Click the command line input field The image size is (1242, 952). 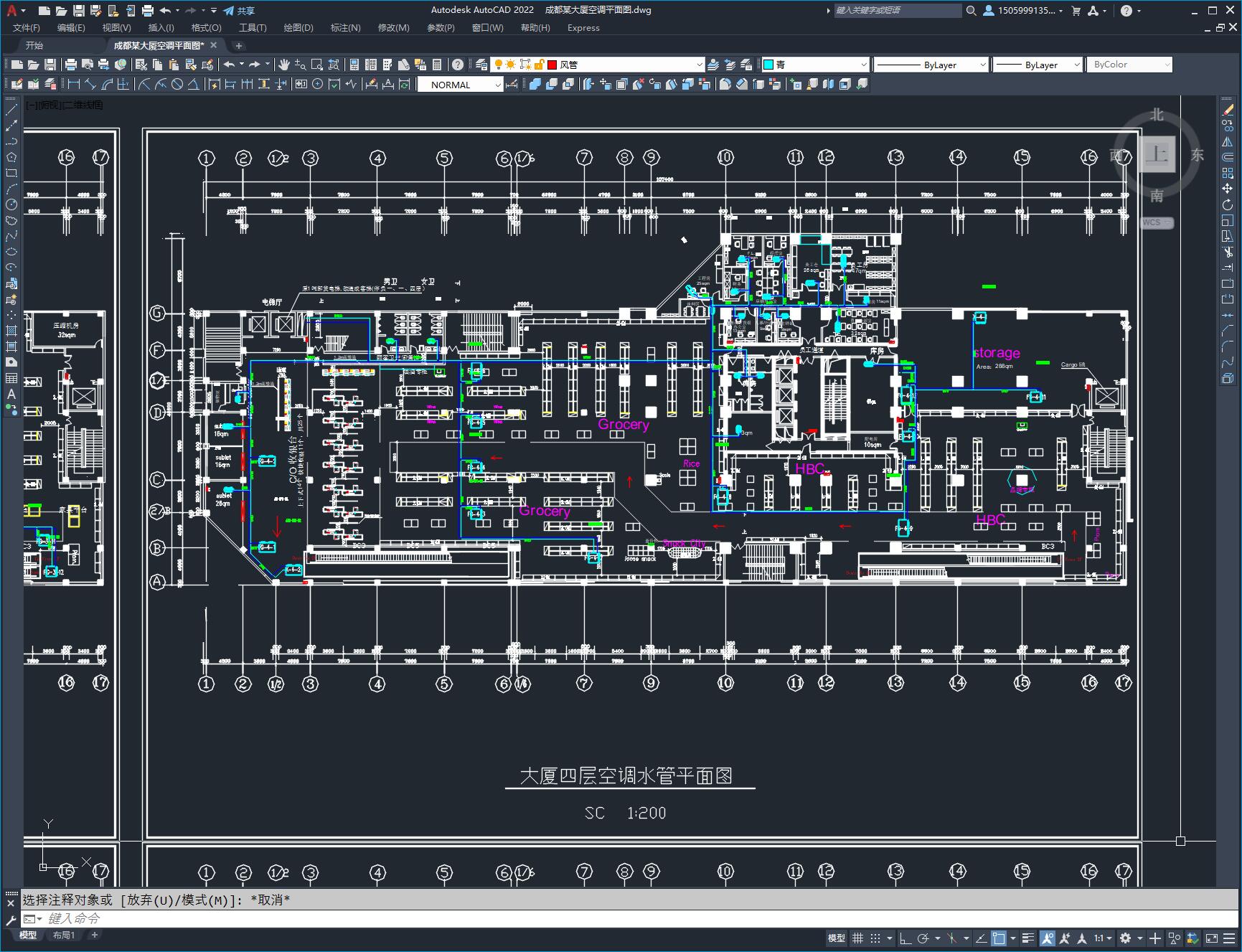tap(631, 919)
